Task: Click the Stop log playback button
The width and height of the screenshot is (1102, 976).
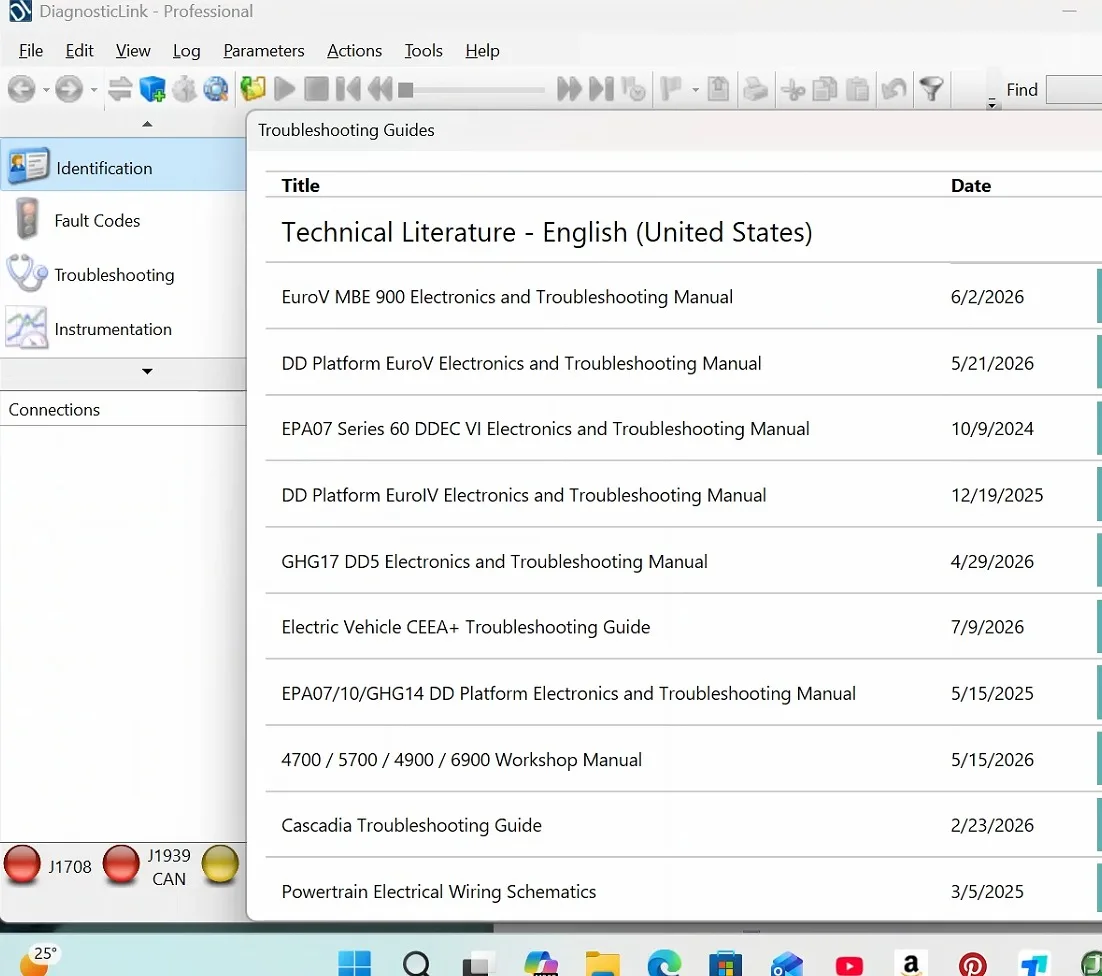Action: (x=316, y=89)
